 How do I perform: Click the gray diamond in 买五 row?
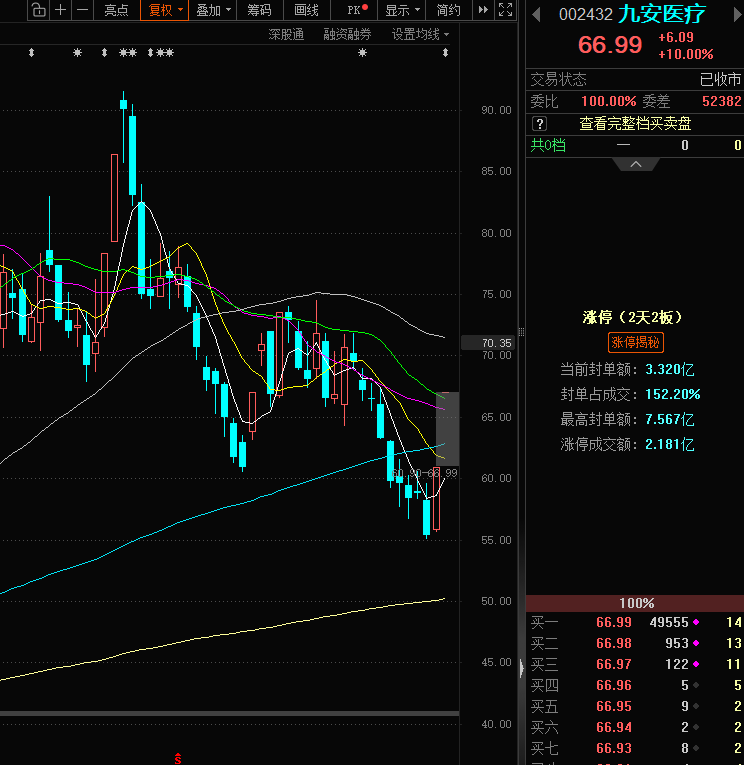pos(696,706)
